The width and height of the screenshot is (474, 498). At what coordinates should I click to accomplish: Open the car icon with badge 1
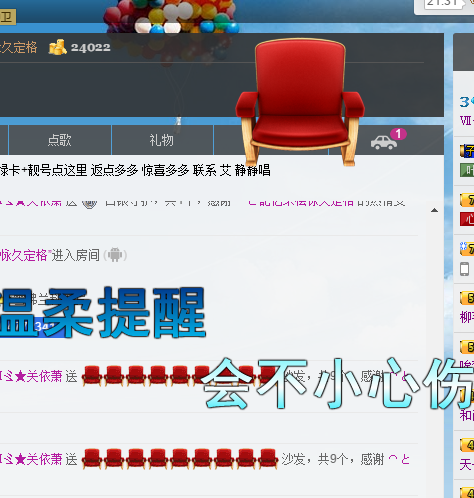[384, 142]
